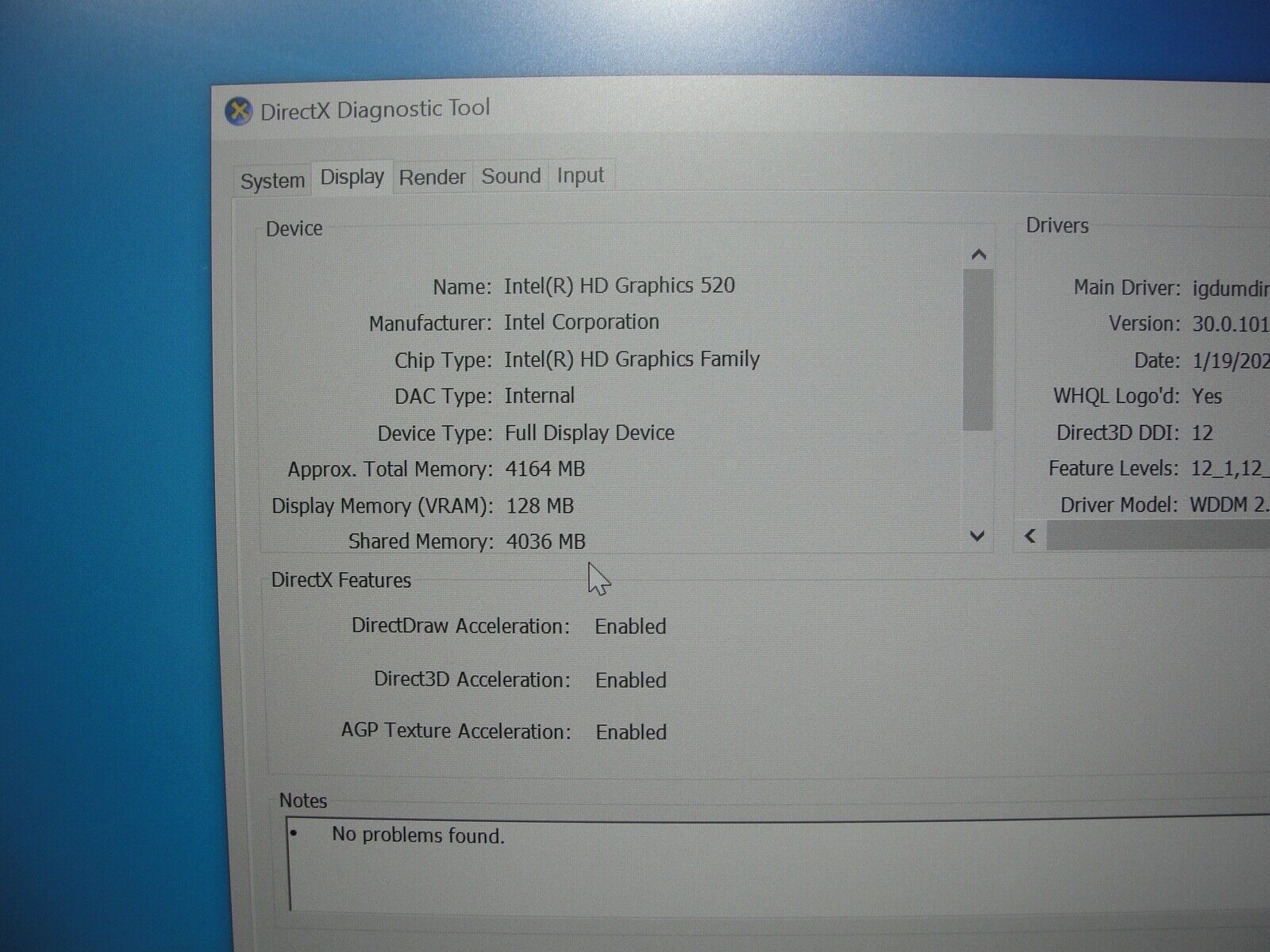Open the Render tab

(x=432, y=177)
